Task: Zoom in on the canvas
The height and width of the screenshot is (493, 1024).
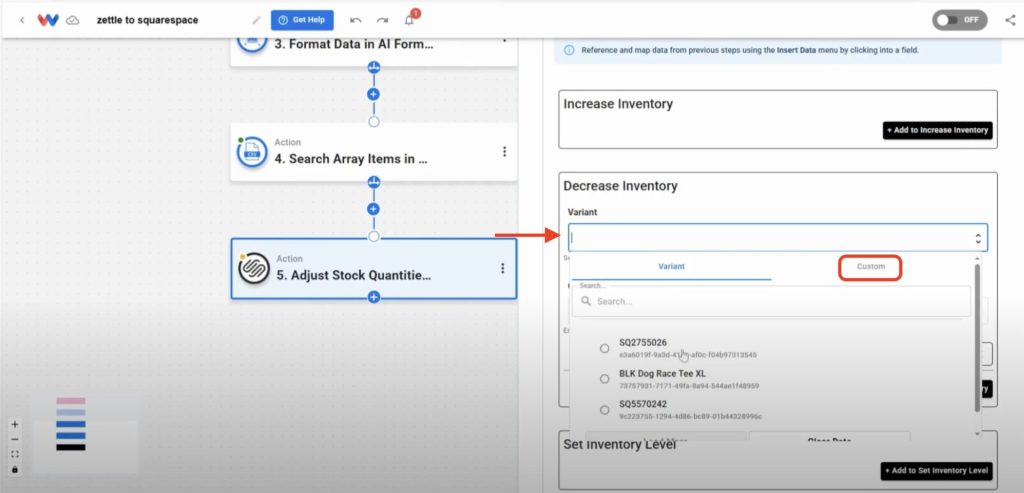Action: coord(15,424)
